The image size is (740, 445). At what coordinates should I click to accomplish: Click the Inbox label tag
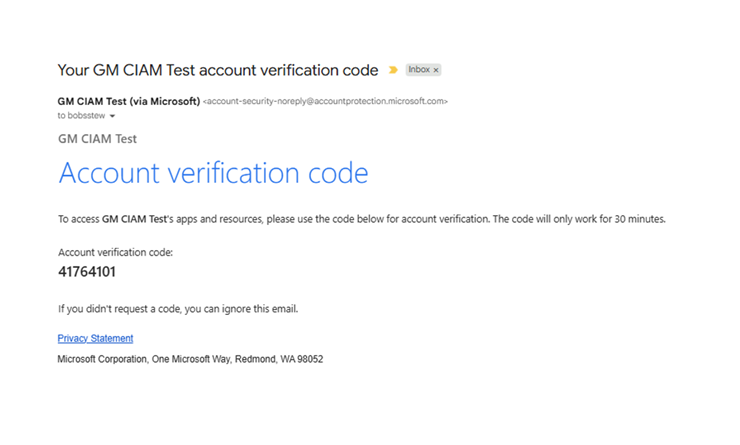pos(419,70)
